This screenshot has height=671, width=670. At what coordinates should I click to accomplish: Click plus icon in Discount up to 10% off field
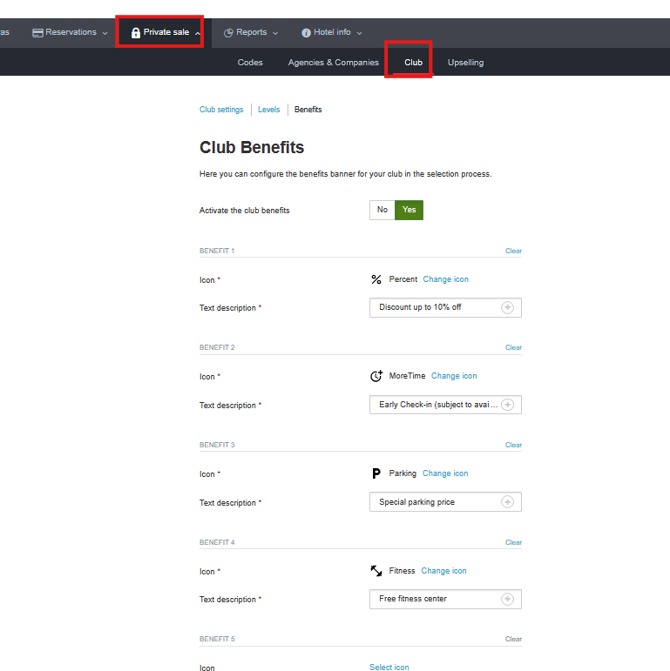[507, 307]
